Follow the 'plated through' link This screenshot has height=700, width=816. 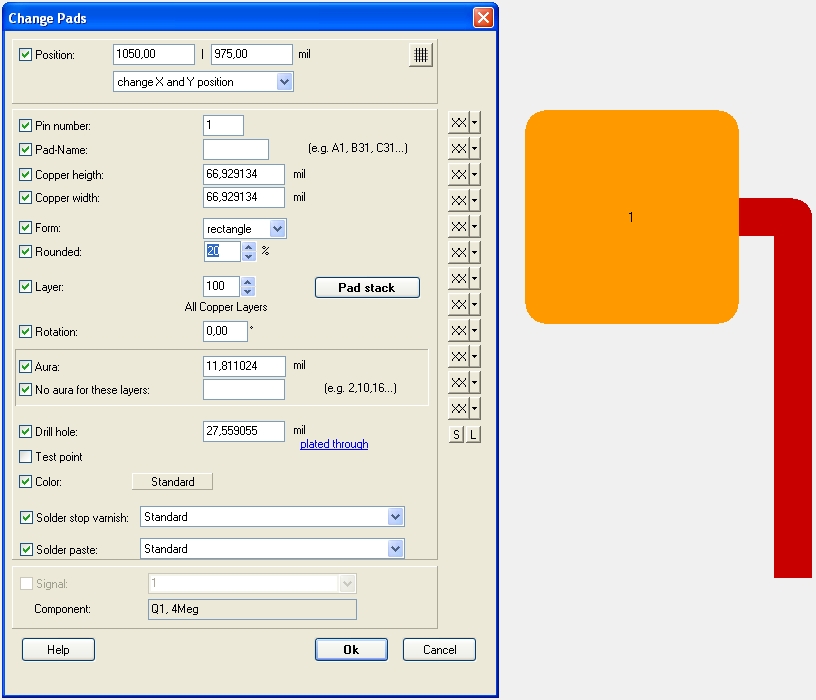pyautogui.click(x=334, y=444)
